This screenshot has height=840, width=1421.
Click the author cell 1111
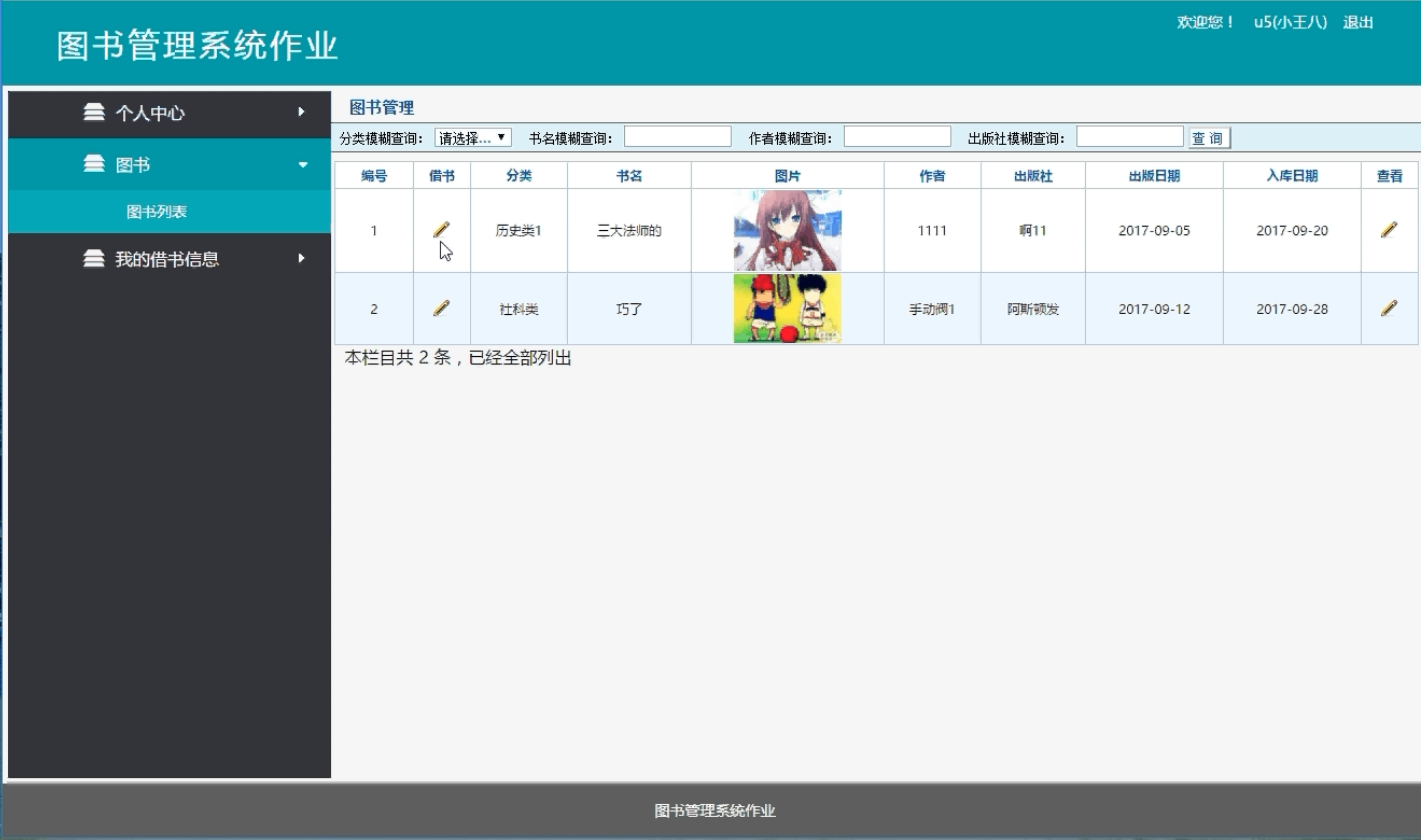click(933, 231)
